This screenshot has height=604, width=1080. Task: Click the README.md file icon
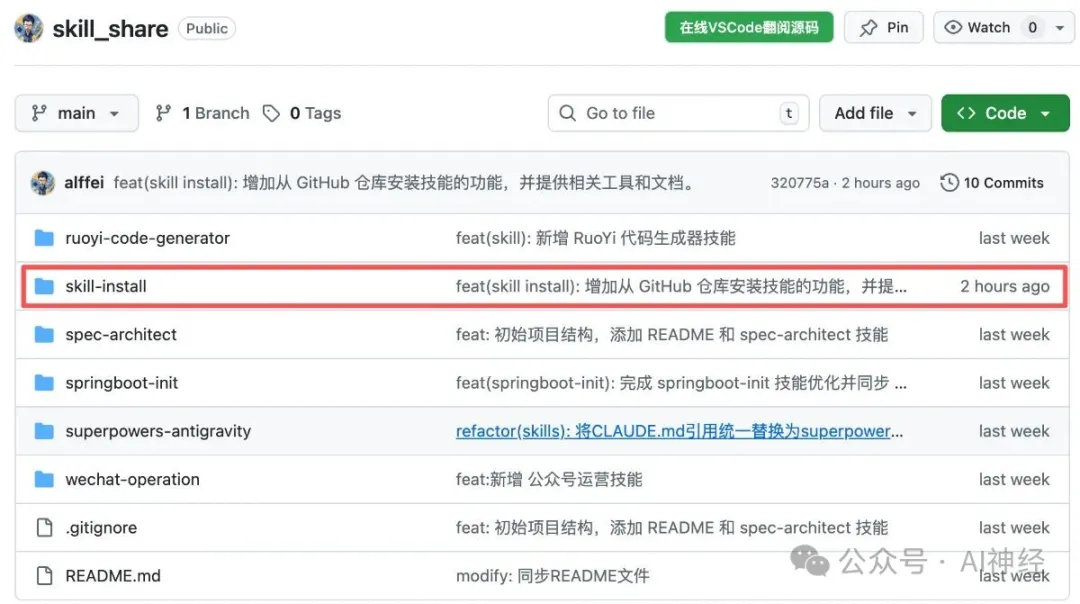(44, 576)
